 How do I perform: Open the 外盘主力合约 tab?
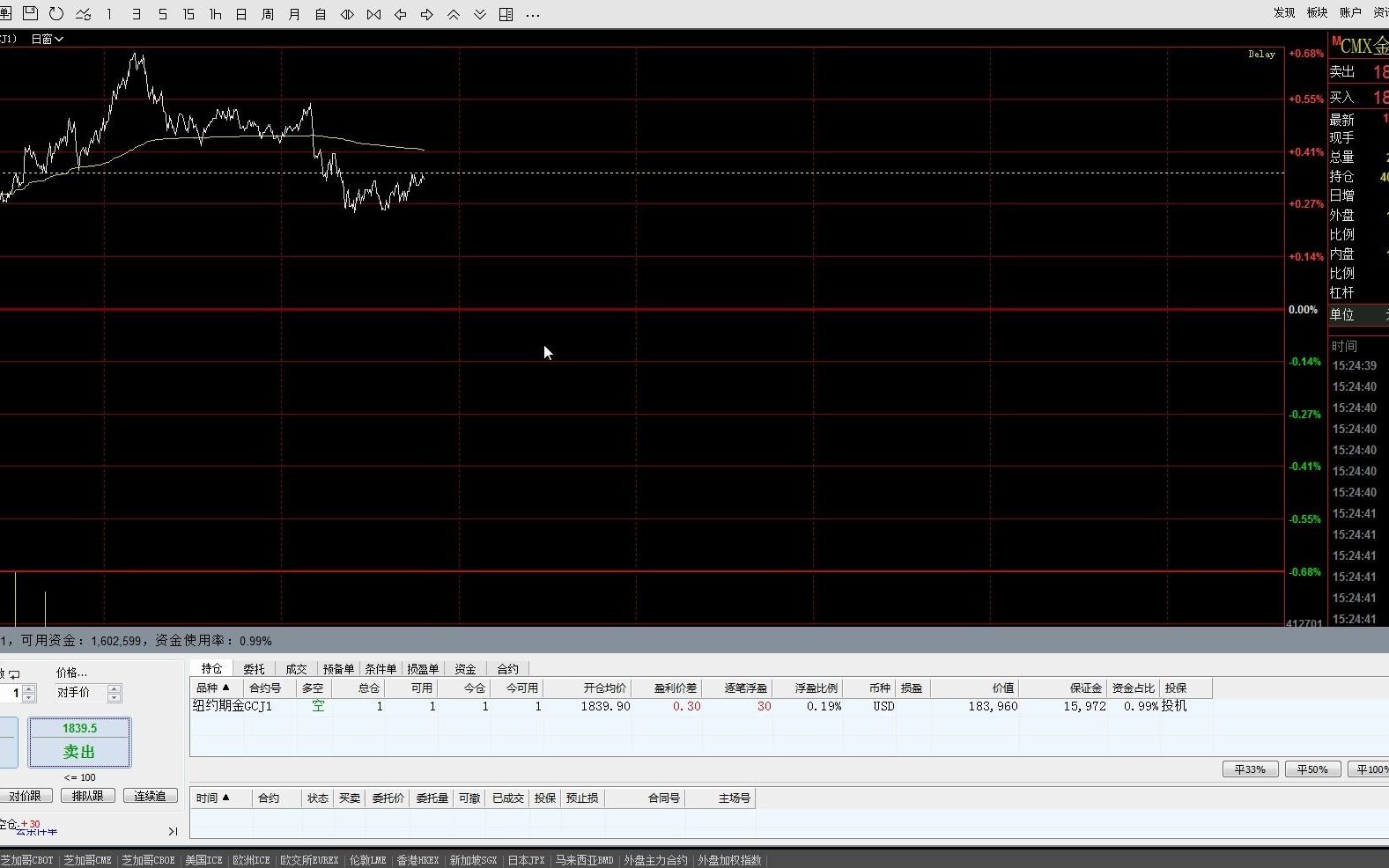[x=655, y=860]
